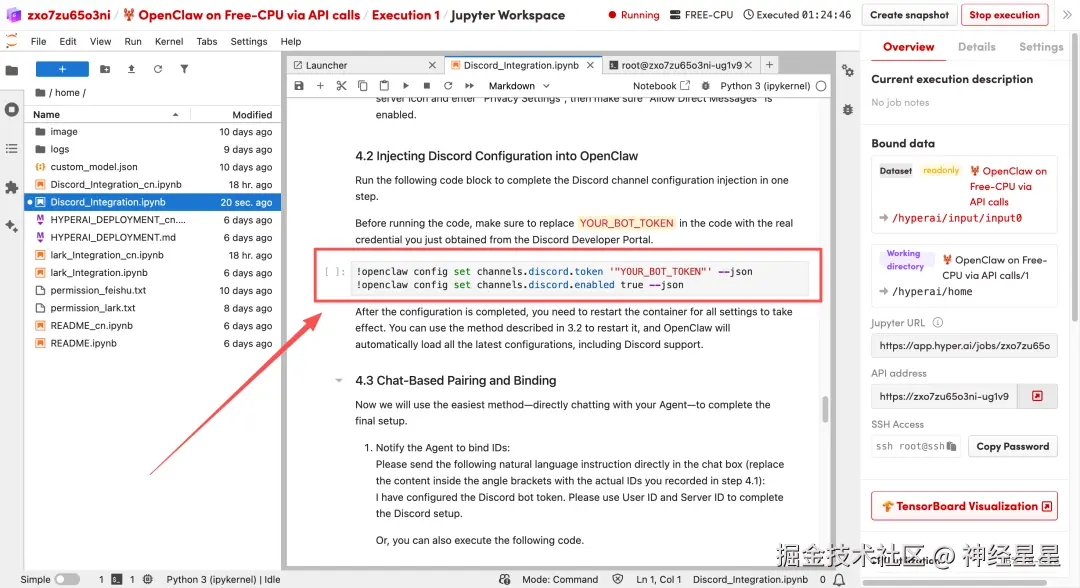Copy the selected cell
This screenshot has height=588, width=1080.
coord(363,86)
